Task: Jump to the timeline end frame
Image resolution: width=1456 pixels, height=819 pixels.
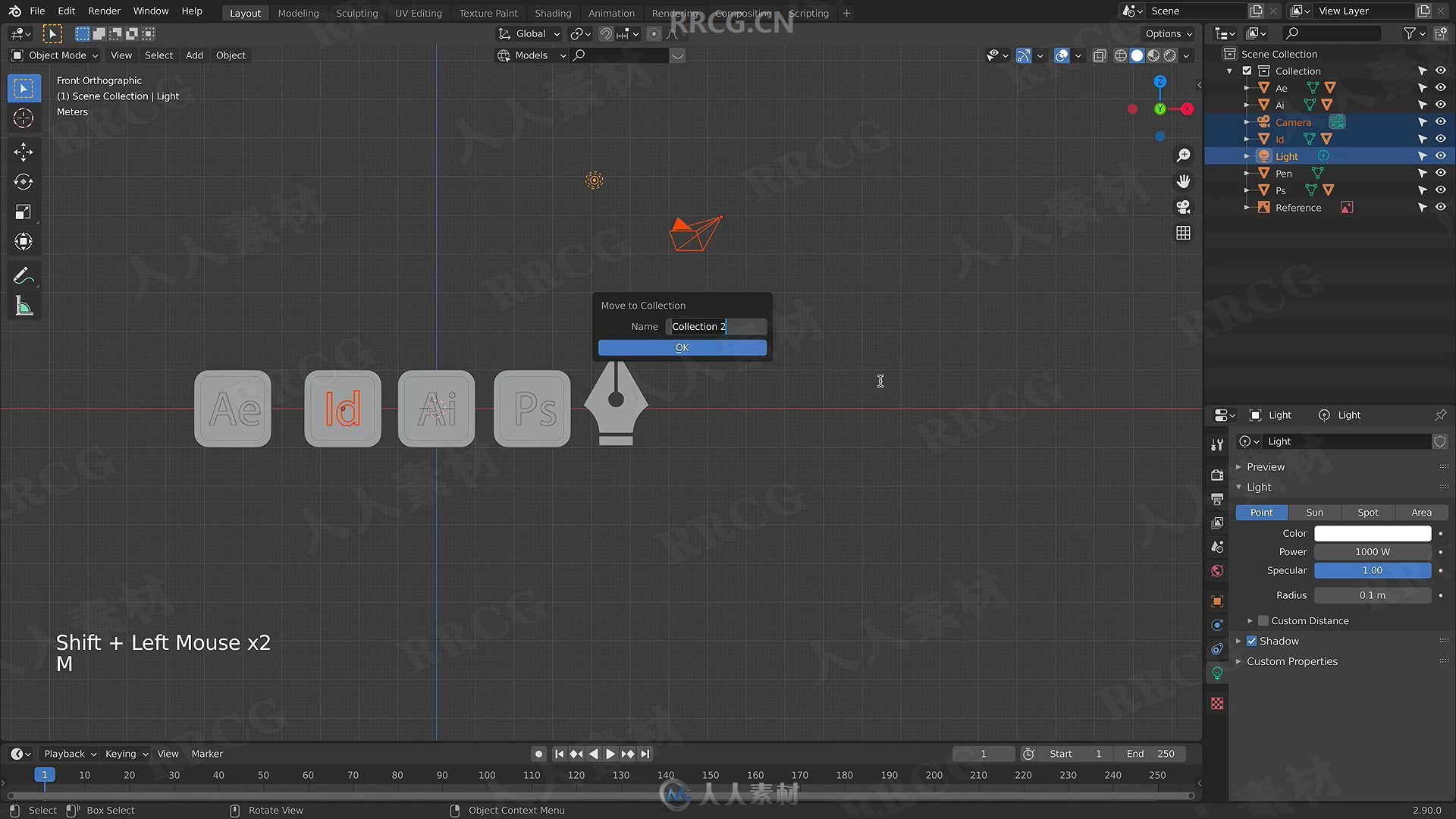Action: click(x=645, y=754)
